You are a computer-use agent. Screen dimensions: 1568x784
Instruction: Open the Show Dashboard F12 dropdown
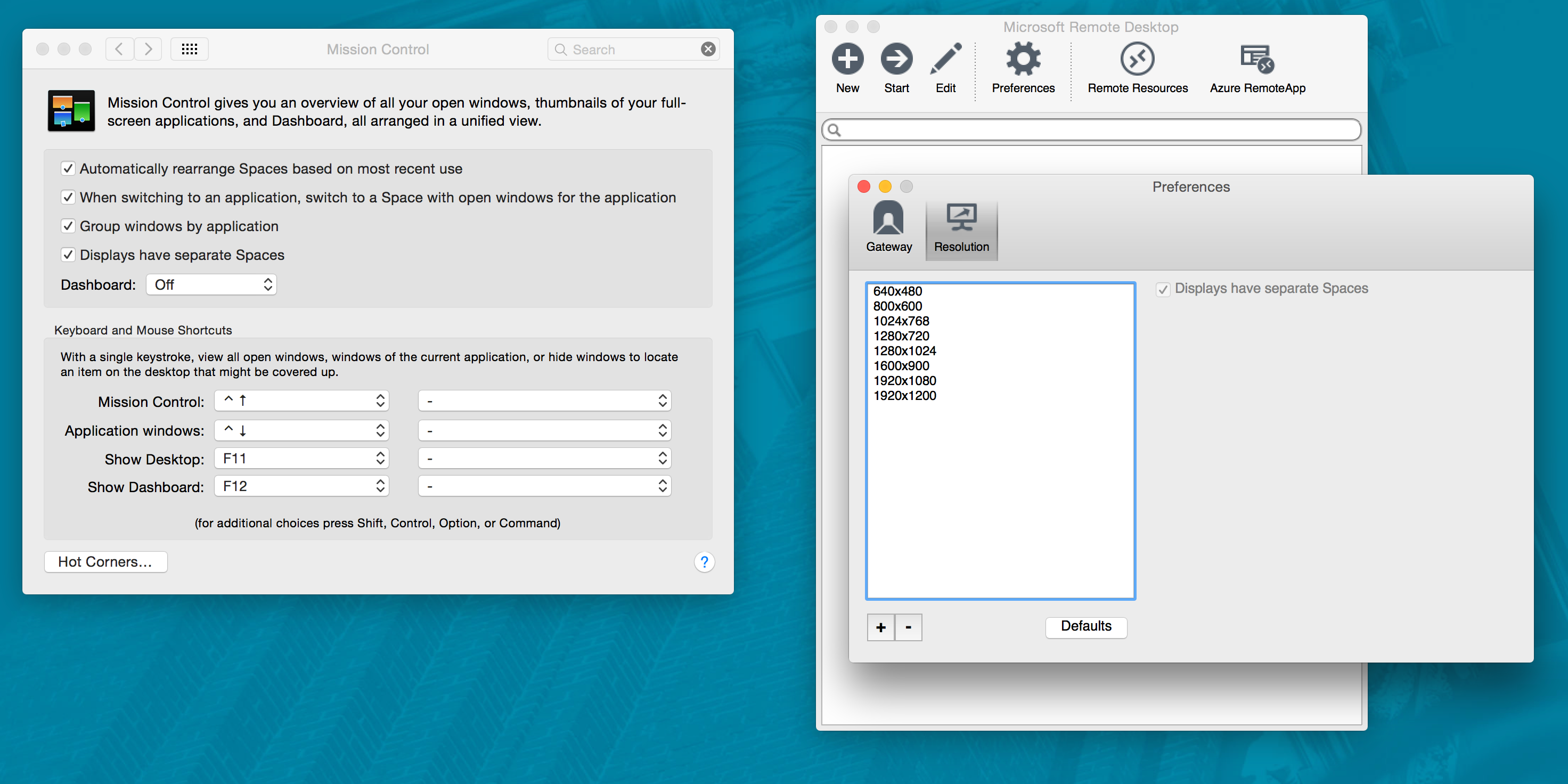(x=301, y=486)
